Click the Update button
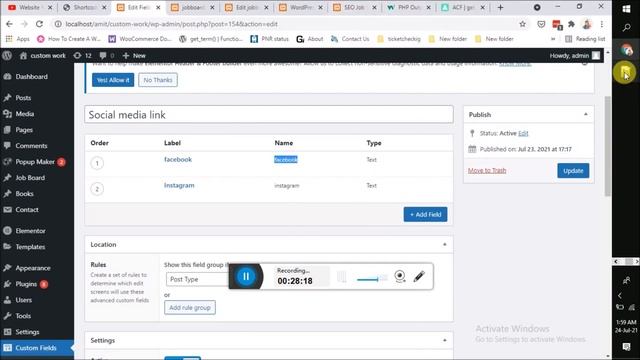The height and width of the screenshot is (360, 640). tap(573, 171)
